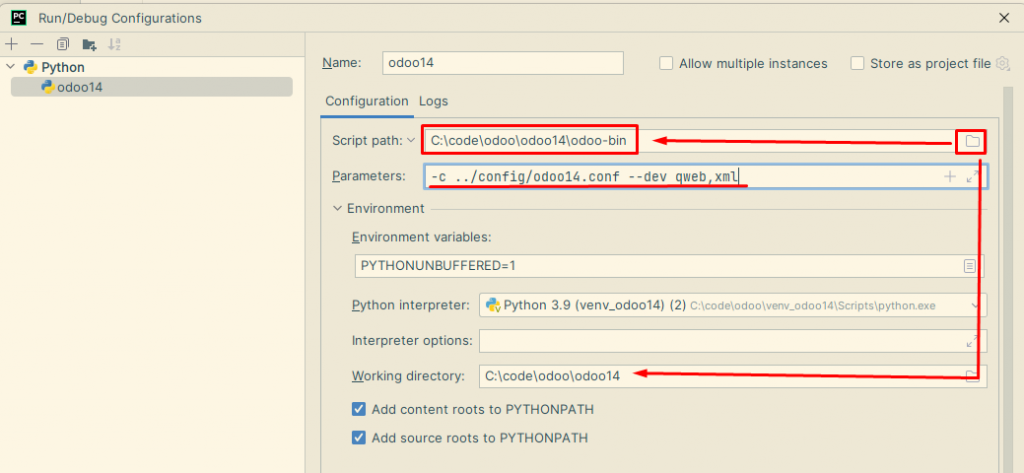Browse for the working directory

click(x=971, y=376)
